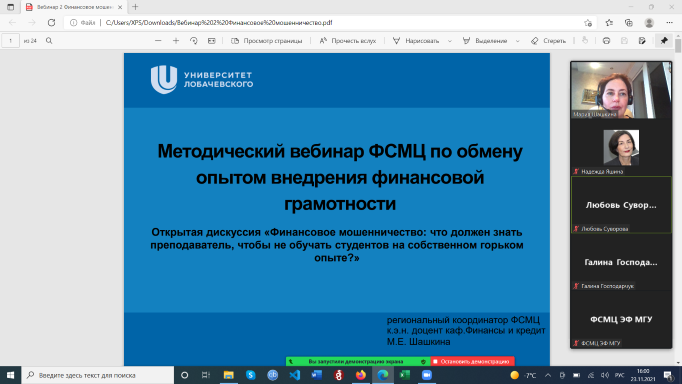This screenshot has width=682, height=384.
Task: Open Edge Settings and more menu
Action: (x=669, y=23)
